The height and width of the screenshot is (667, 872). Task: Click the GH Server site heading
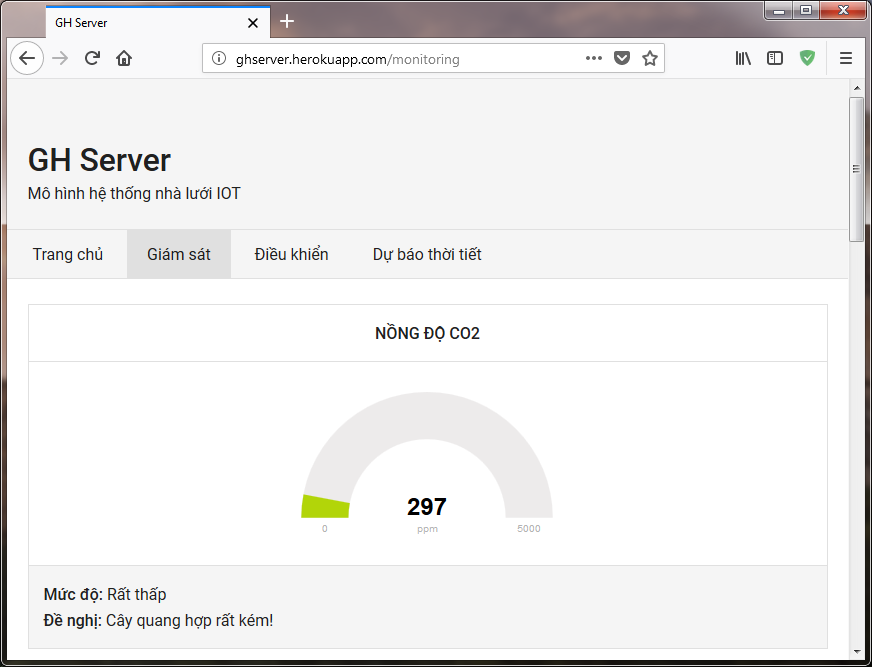[100, 160]
